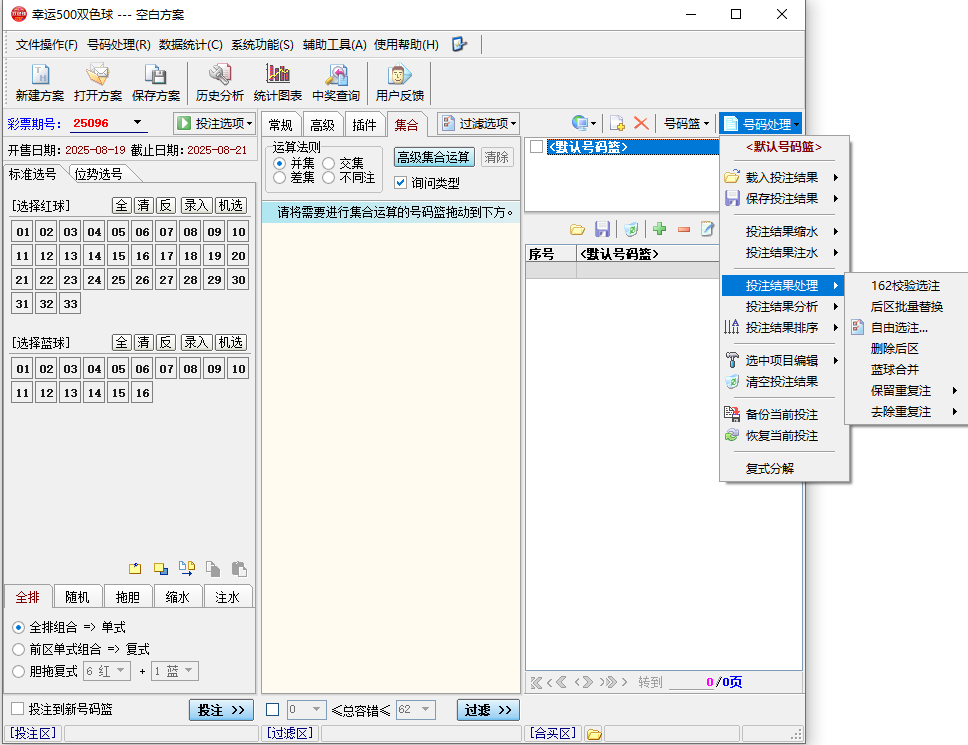Select the 交集 intersection radio button
This screenshot has width=968, height=745.
329,163
